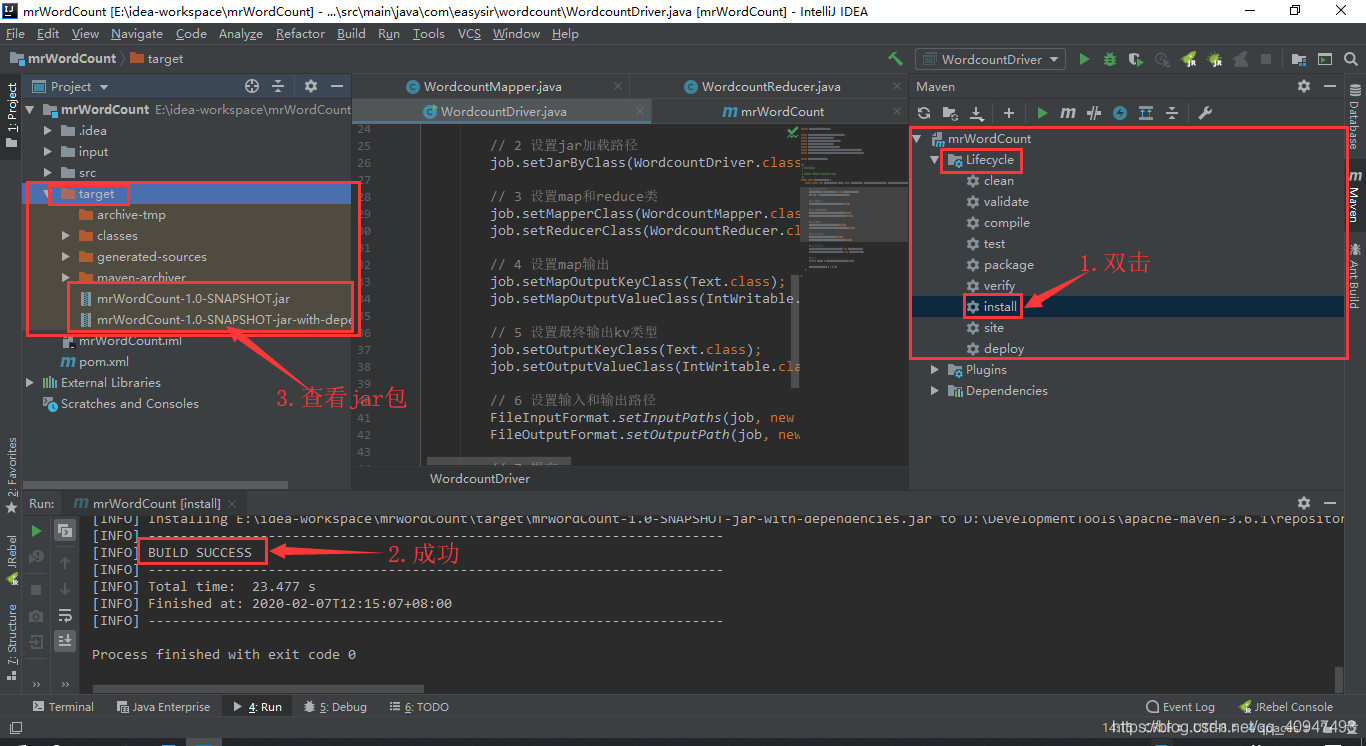
Task: Open the 6: TODO tool window
Action: coord(419,707)
